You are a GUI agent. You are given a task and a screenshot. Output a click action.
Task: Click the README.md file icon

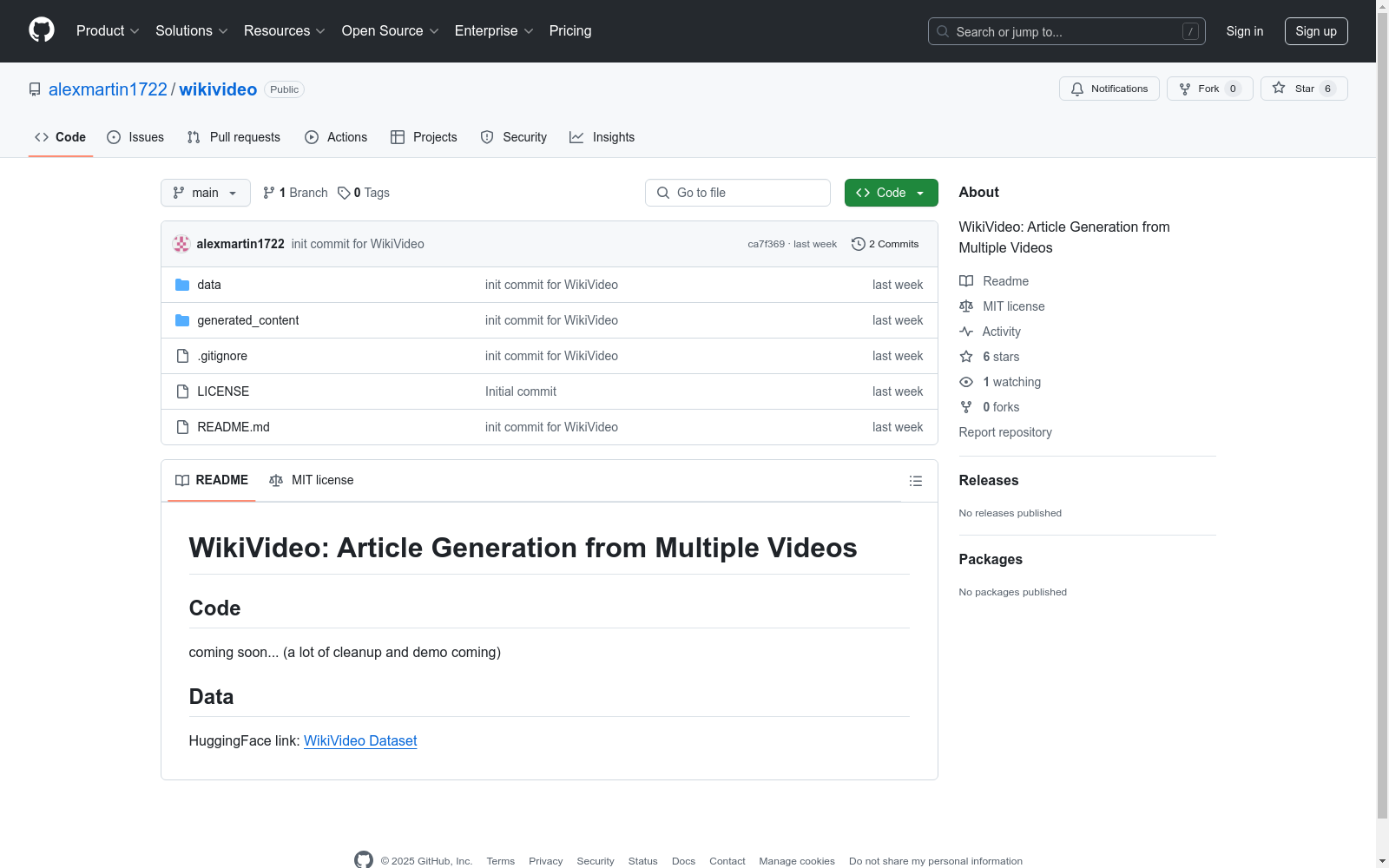tap(182, 427)
